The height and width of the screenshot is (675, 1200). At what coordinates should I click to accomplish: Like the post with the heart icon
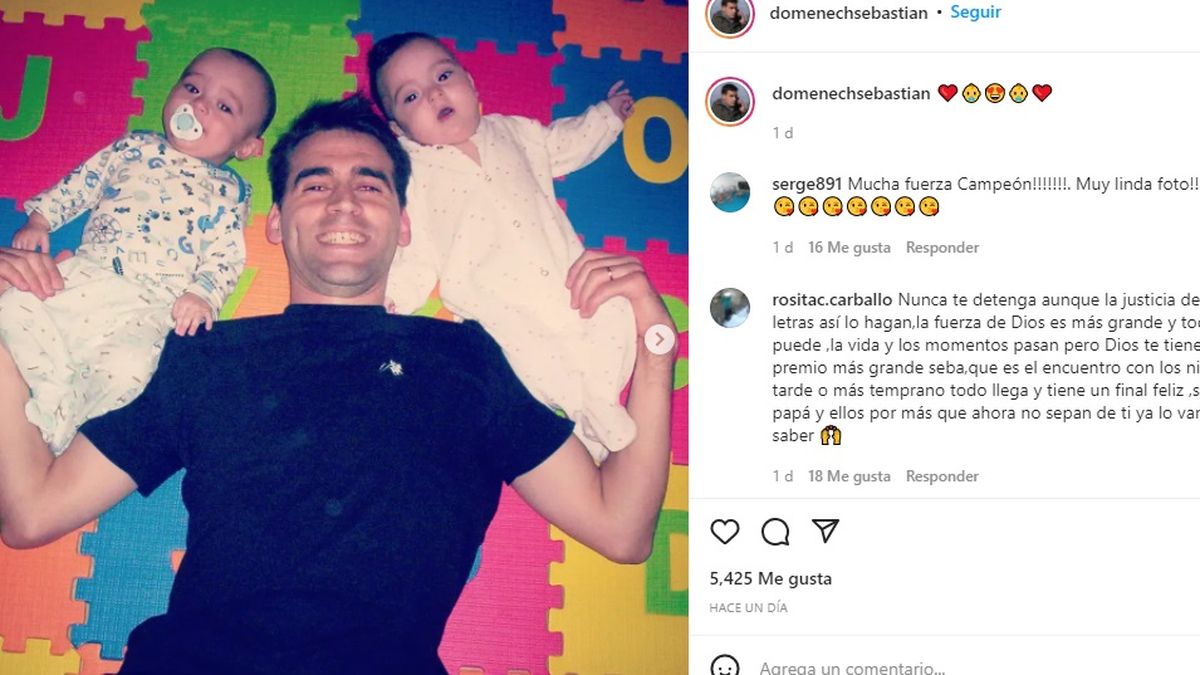tap(725, 531)
